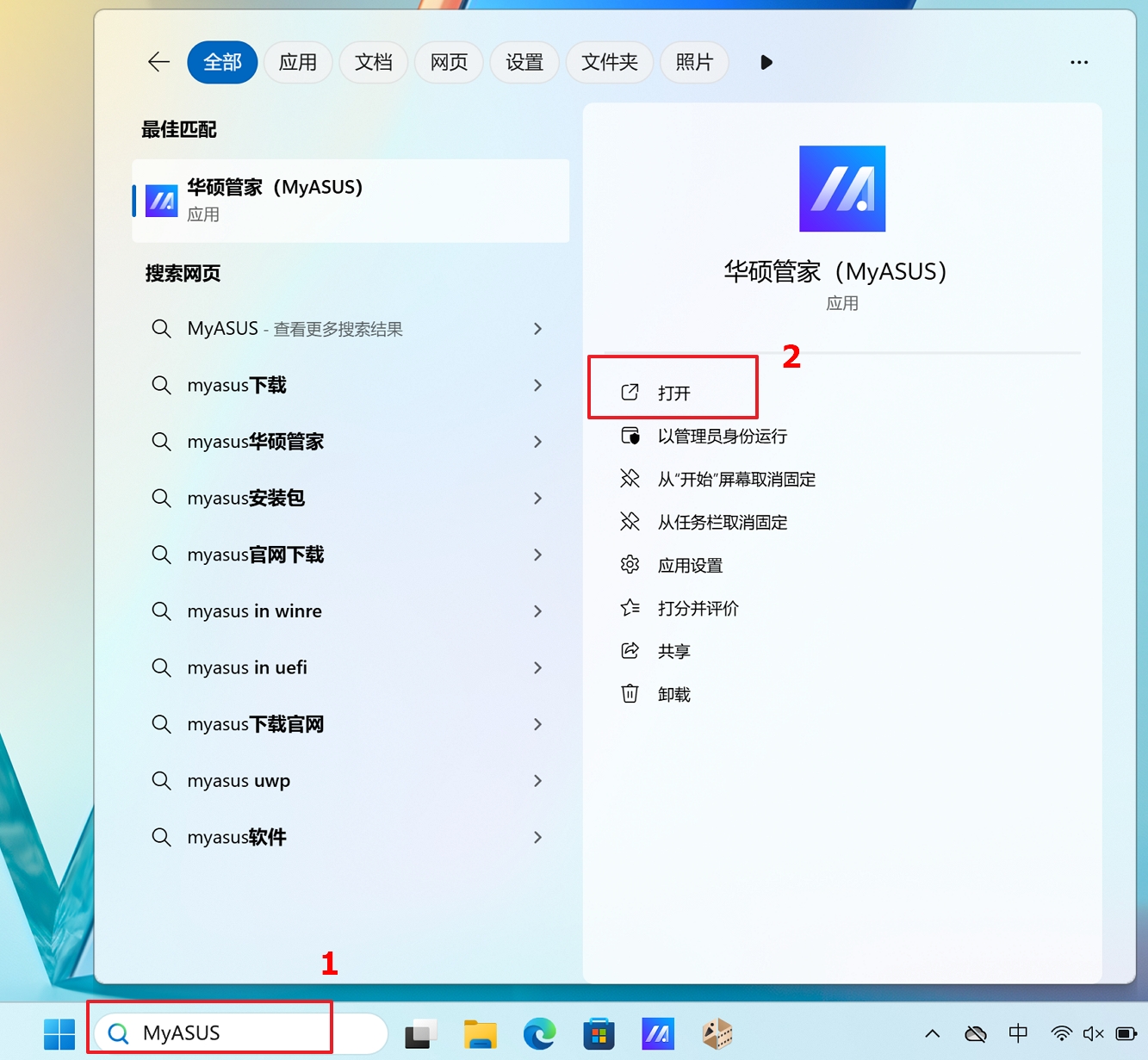Expand chevron next to myasus in winre
The height and width of the screenshot is (1060, 1148).
click(537, 611)
